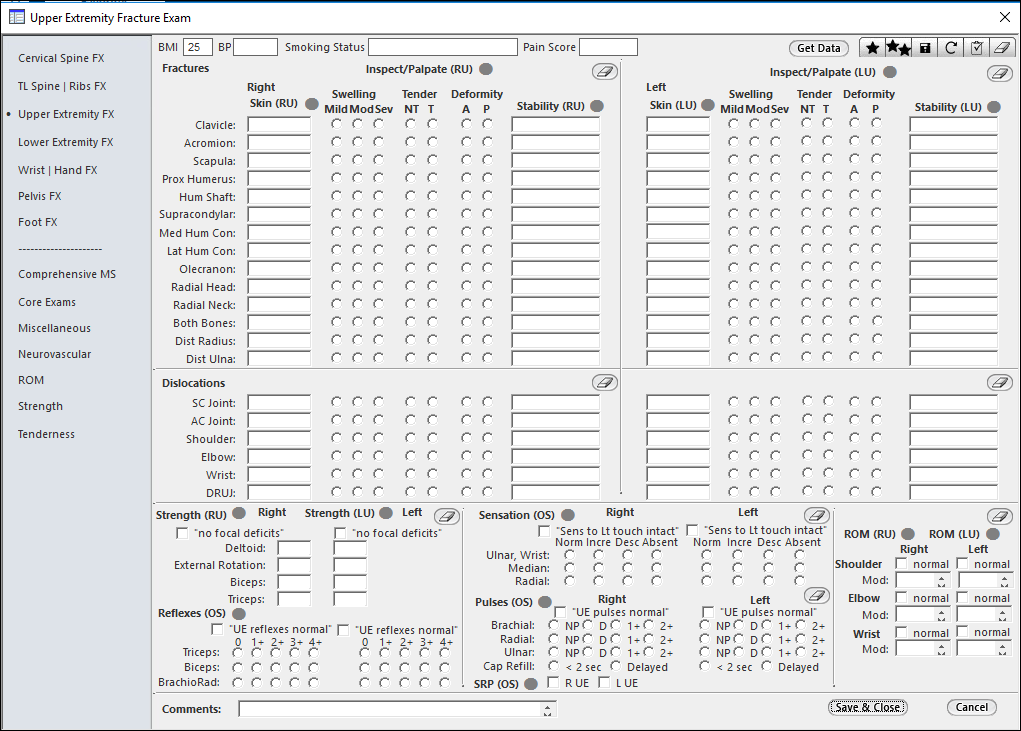This screenshot has width=1021, height=731.
Task: Click the eraser icon in top toolbar
Action: coord(1002,48)
